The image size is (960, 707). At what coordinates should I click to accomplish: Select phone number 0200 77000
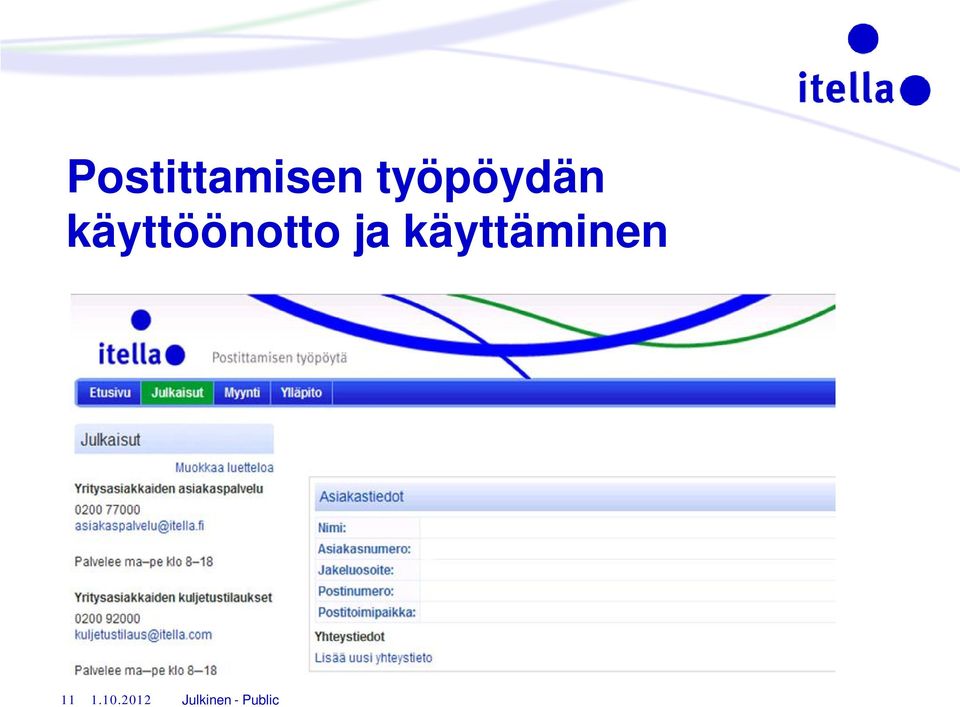[x=107, y=510]
